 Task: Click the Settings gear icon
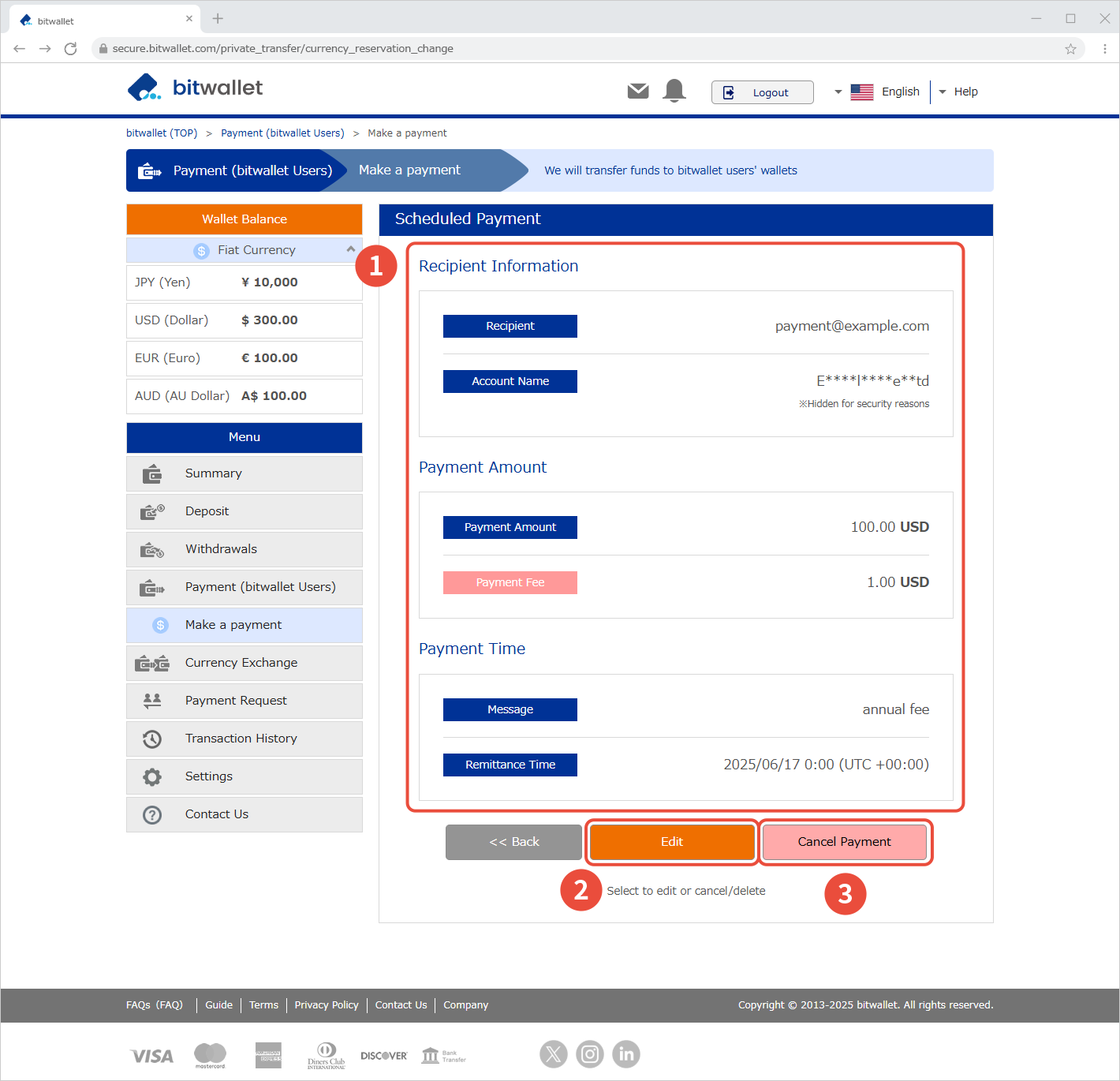(x=152, y=777)
